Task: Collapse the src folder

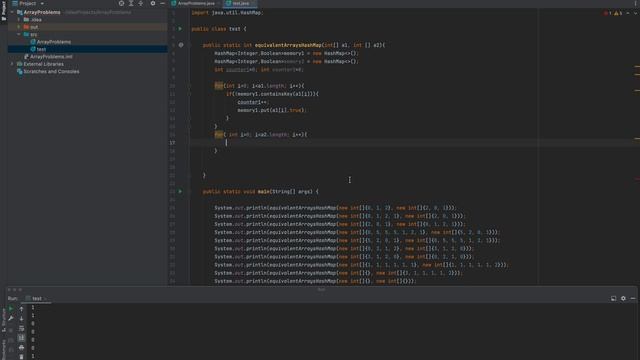Action: click(x=19, y=34)
